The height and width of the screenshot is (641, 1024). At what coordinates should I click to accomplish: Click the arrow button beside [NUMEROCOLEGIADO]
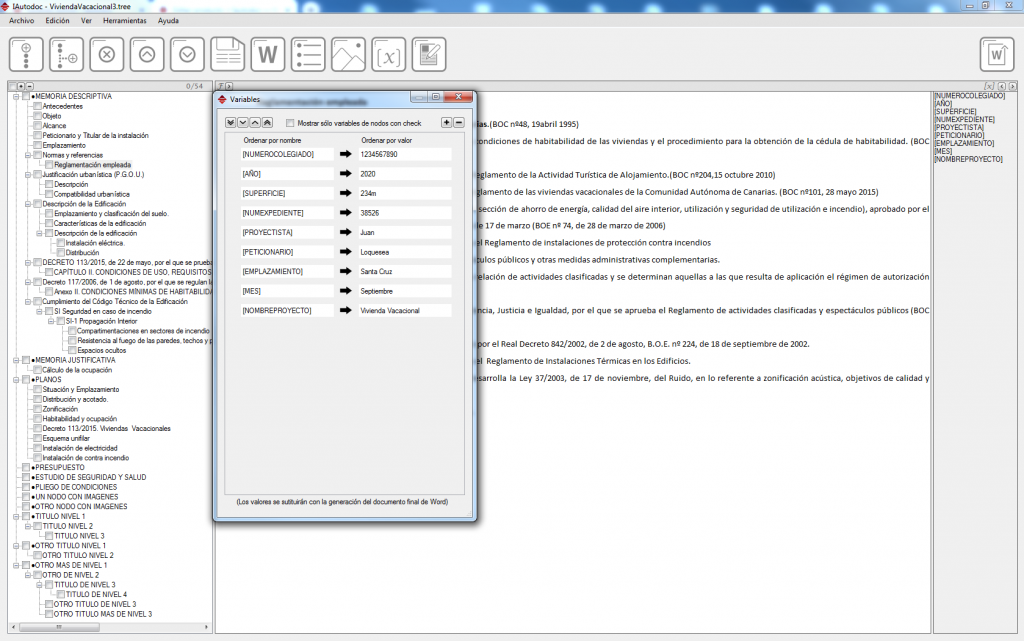click(345, 154)
